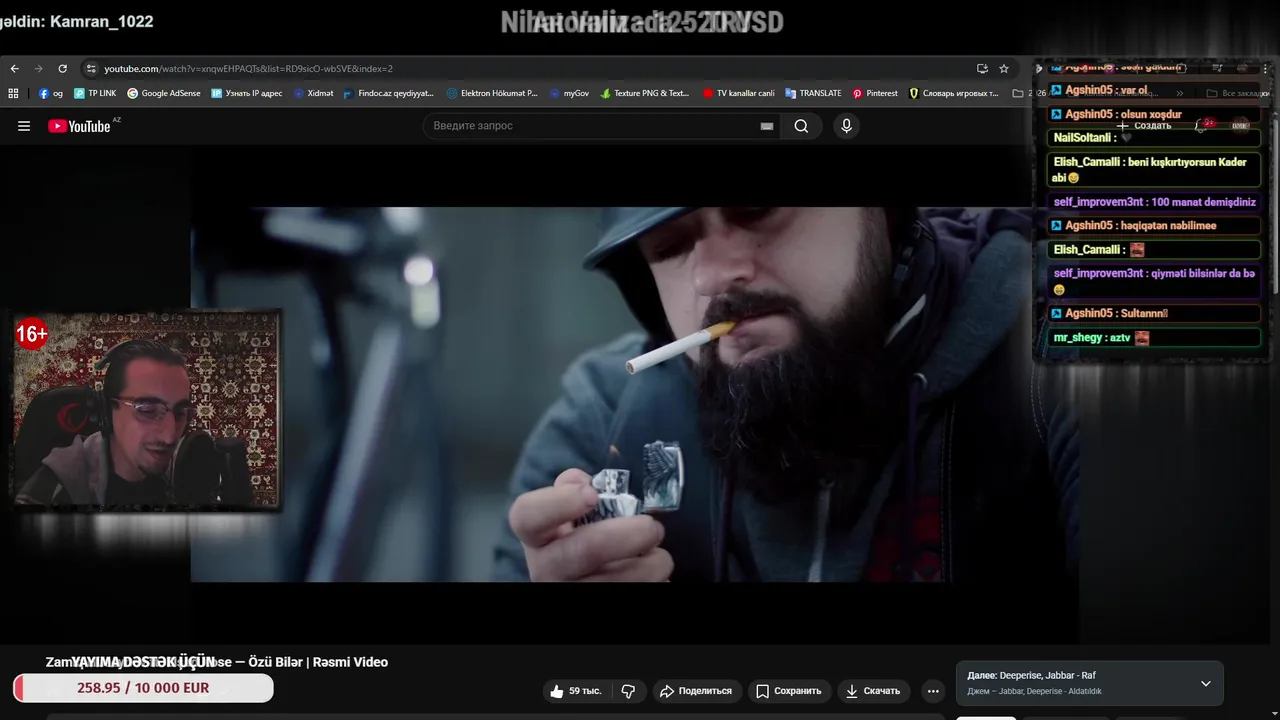Bookmark this page with star icon
1280x720 pixels.
click(1004, 69)
